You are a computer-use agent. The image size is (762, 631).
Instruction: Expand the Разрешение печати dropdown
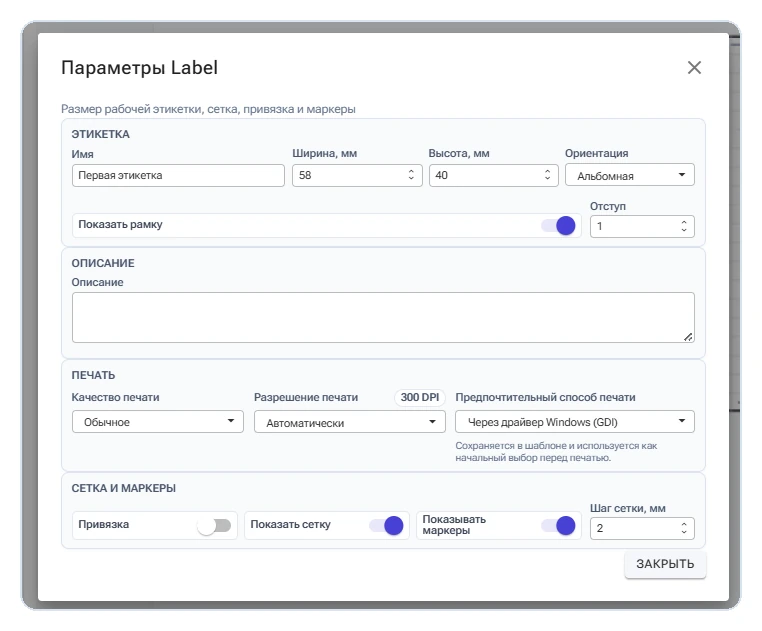tap(349, 421)
